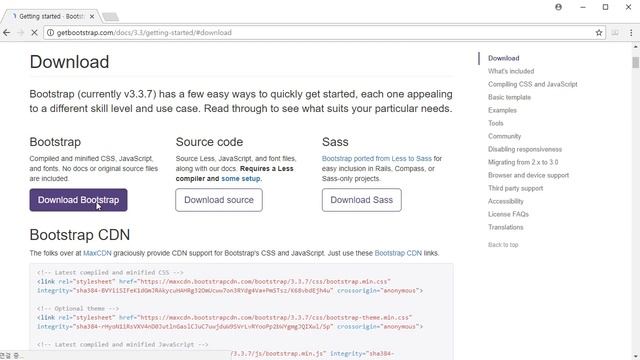
Task: Open the Chrome three-dot menu
Action: coord(631,33)
